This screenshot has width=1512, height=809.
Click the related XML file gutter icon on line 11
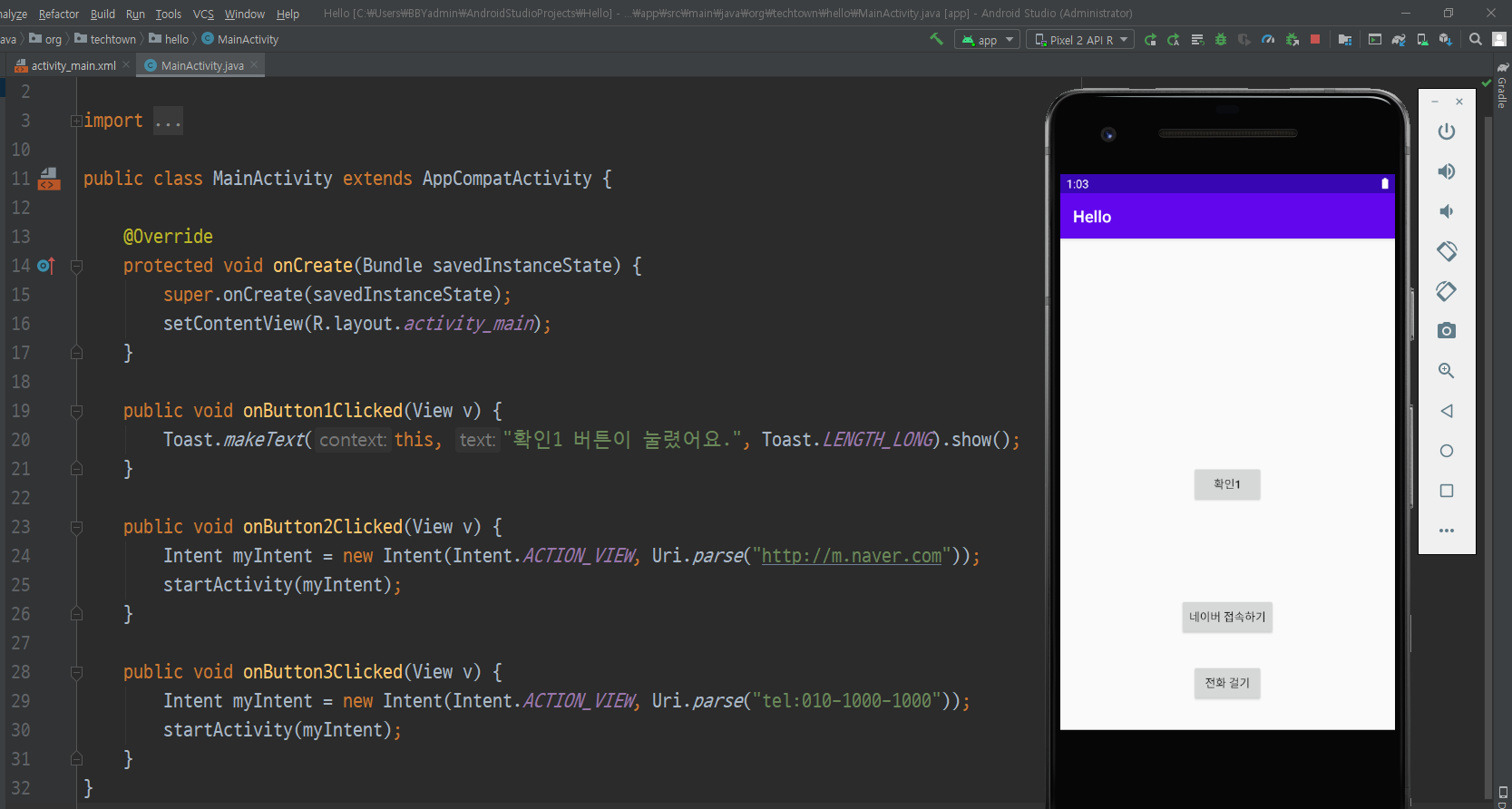click(x=49, y=179)
